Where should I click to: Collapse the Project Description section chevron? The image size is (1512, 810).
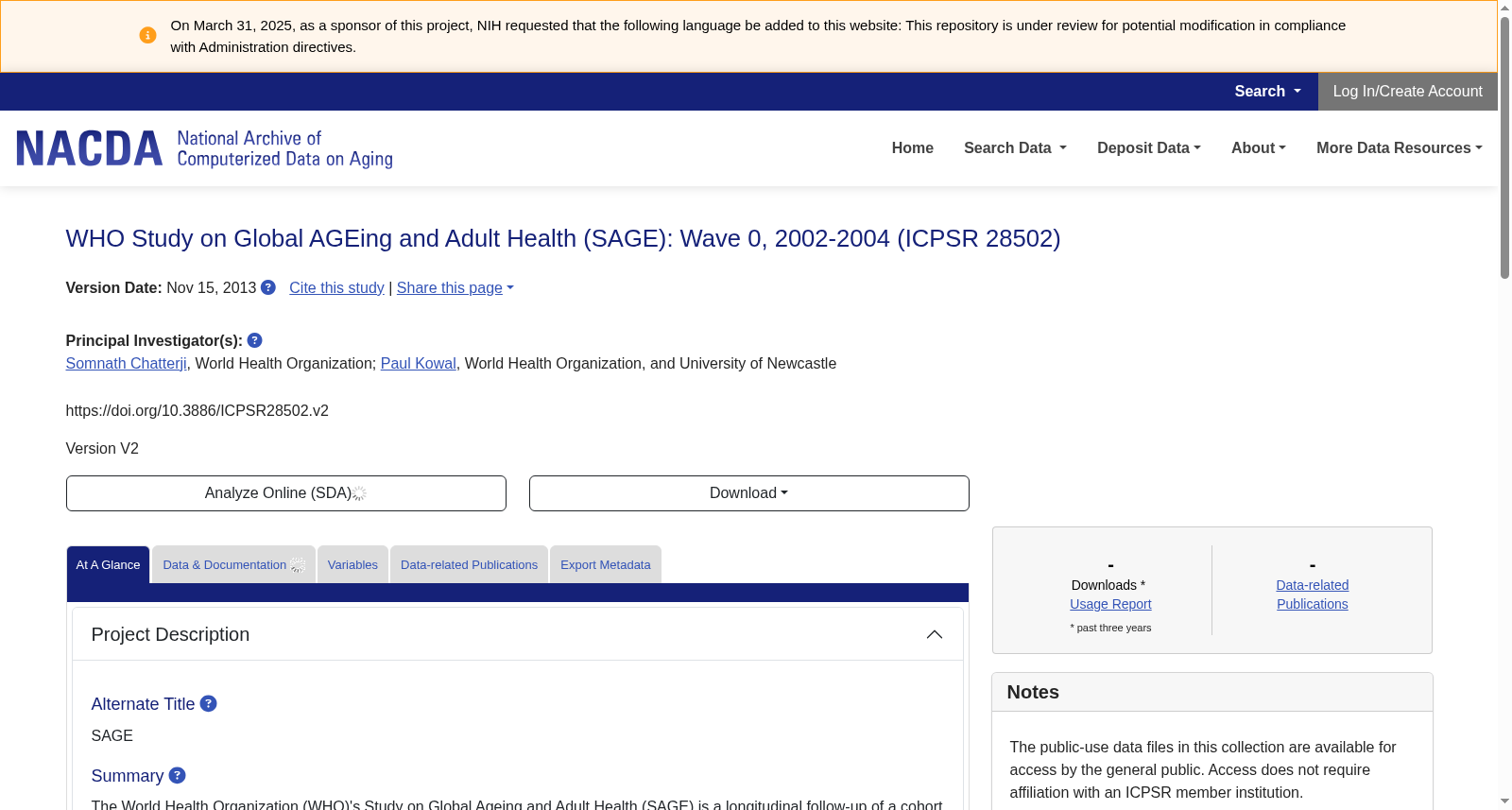[935, 634]
